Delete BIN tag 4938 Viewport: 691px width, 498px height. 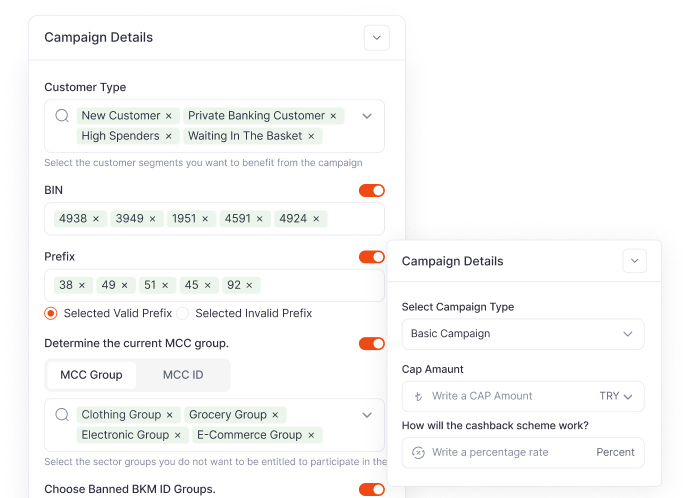tap(96, 219)
